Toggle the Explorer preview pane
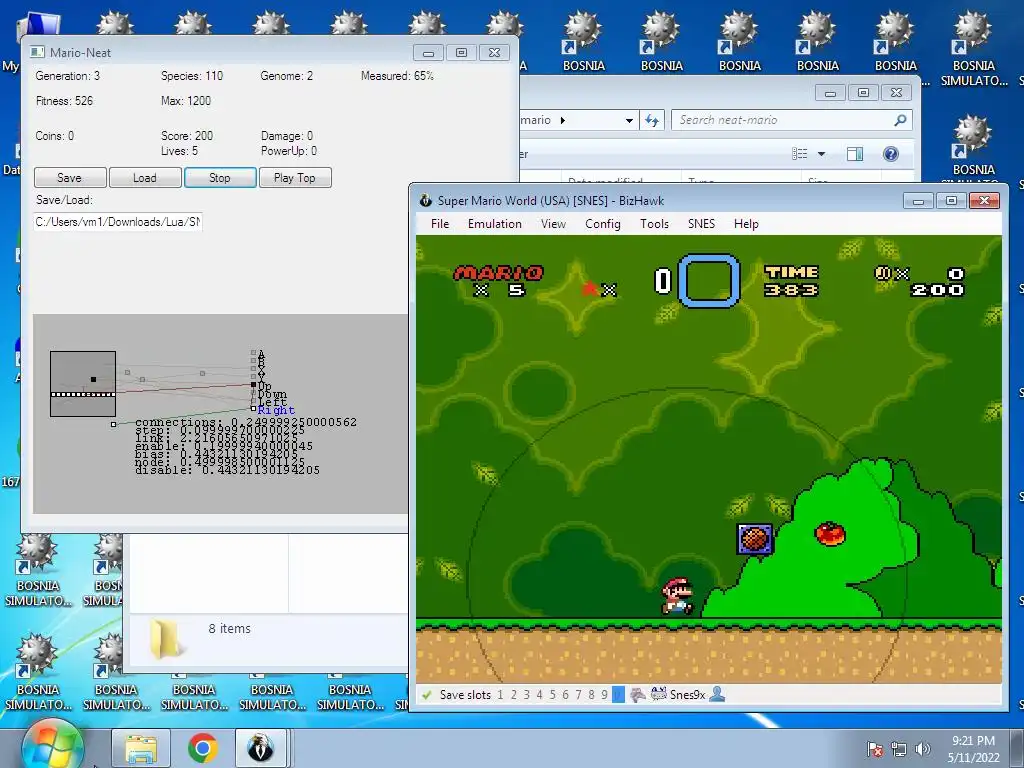The height and width of the screenshot is (768, 1024). coord(855,154)
